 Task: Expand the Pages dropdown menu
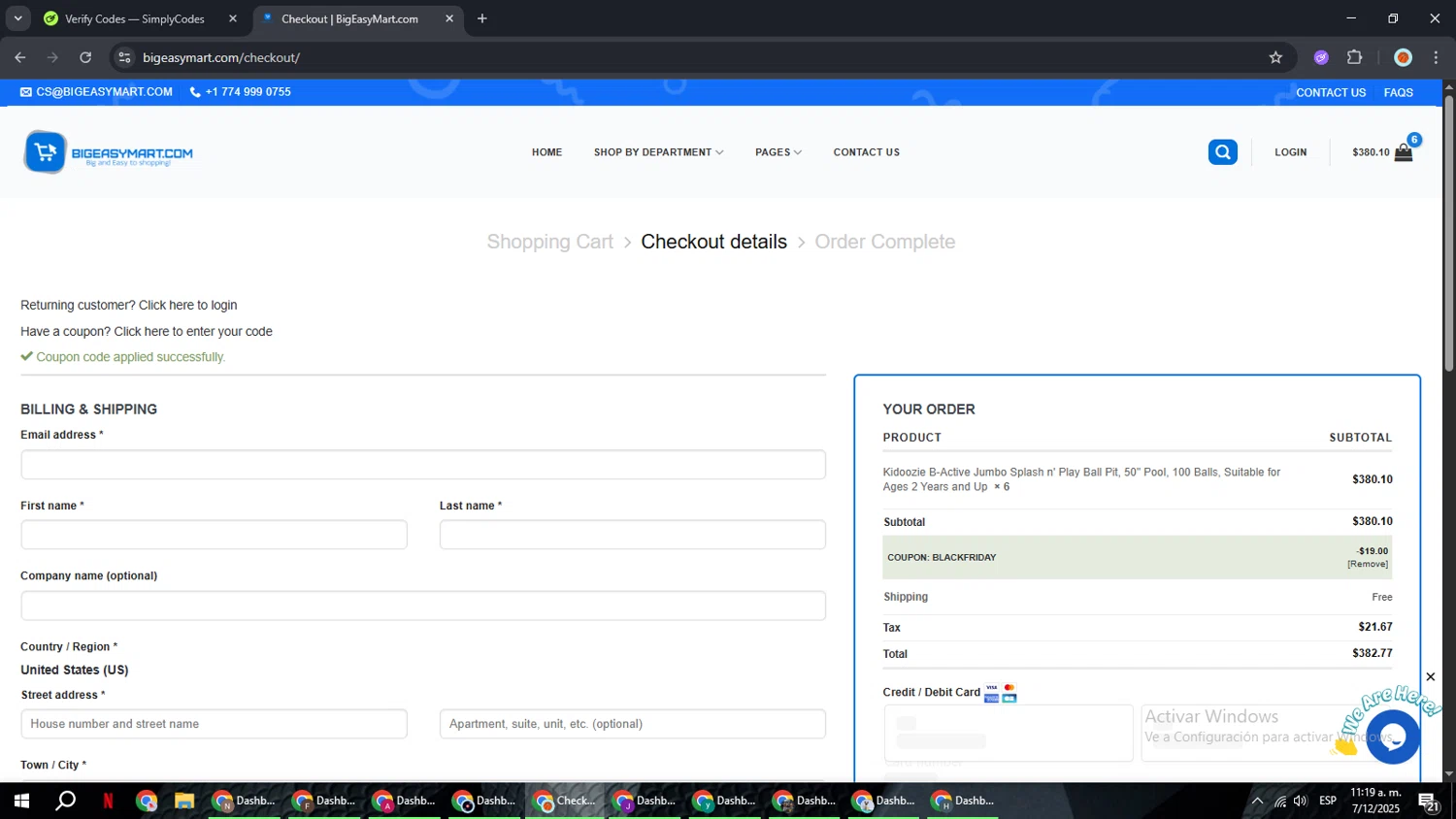tap(778, 152)
